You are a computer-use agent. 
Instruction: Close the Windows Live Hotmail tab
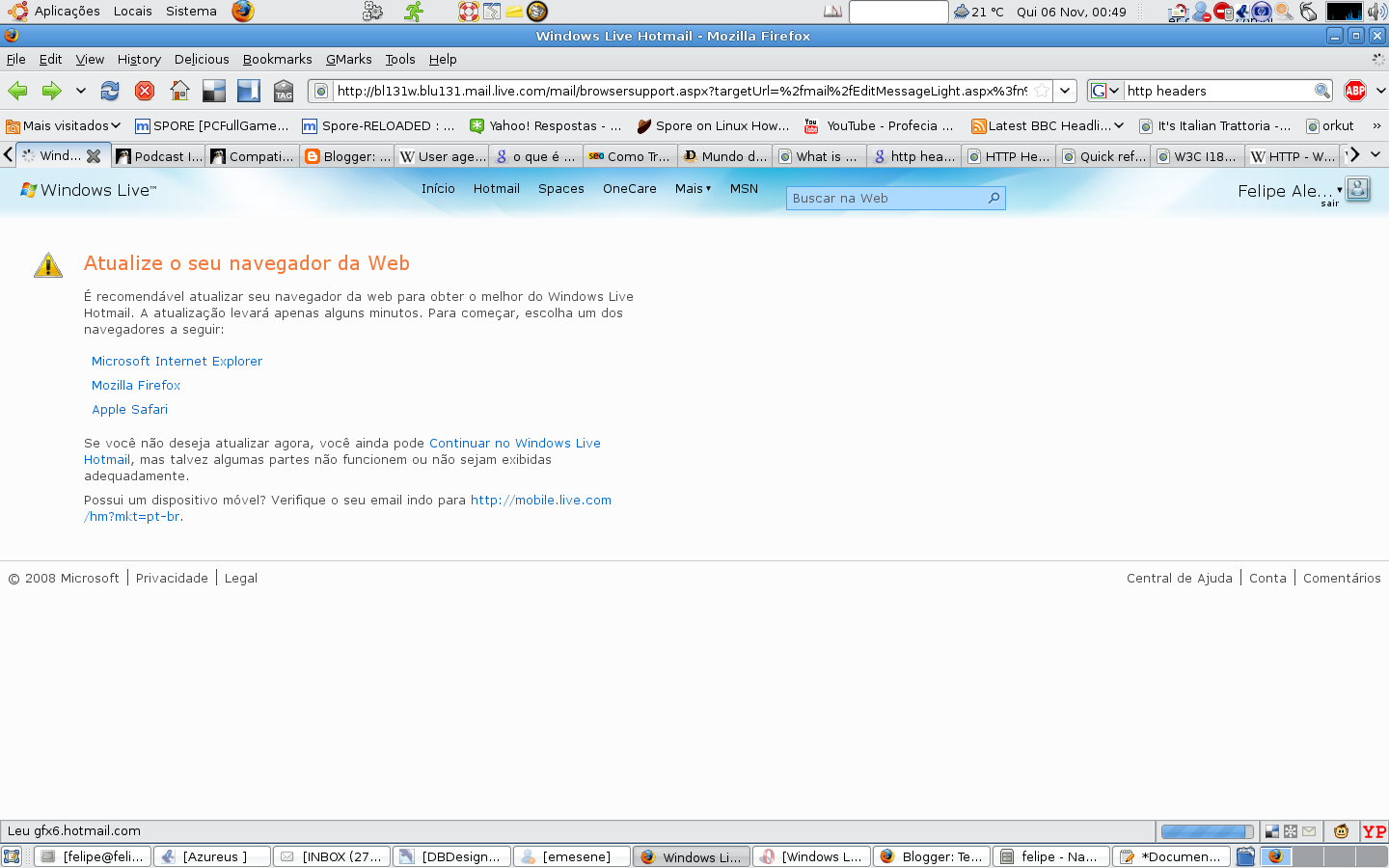tap(94, 155)
